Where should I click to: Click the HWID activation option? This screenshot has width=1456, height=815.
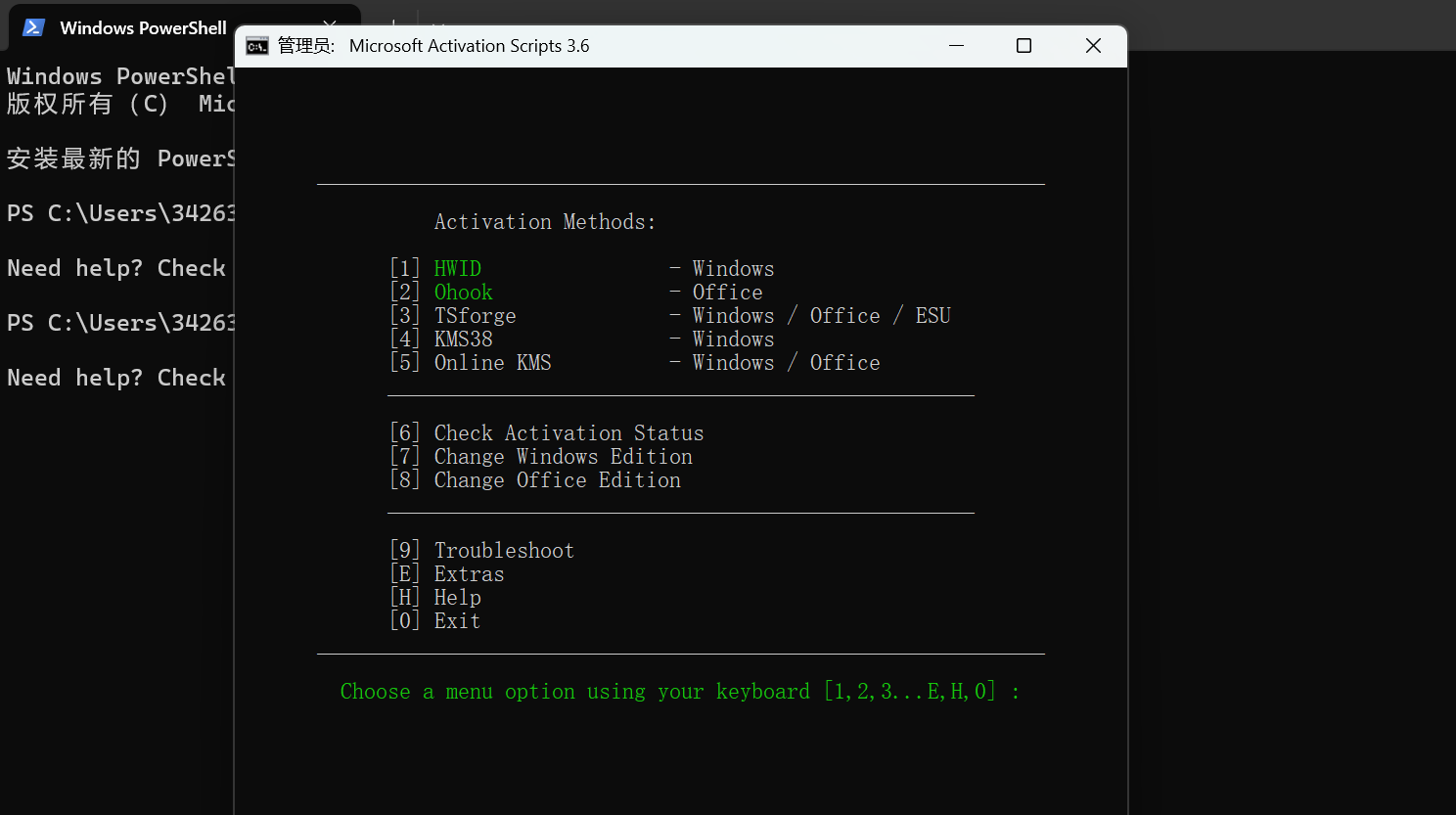[458, 268]
